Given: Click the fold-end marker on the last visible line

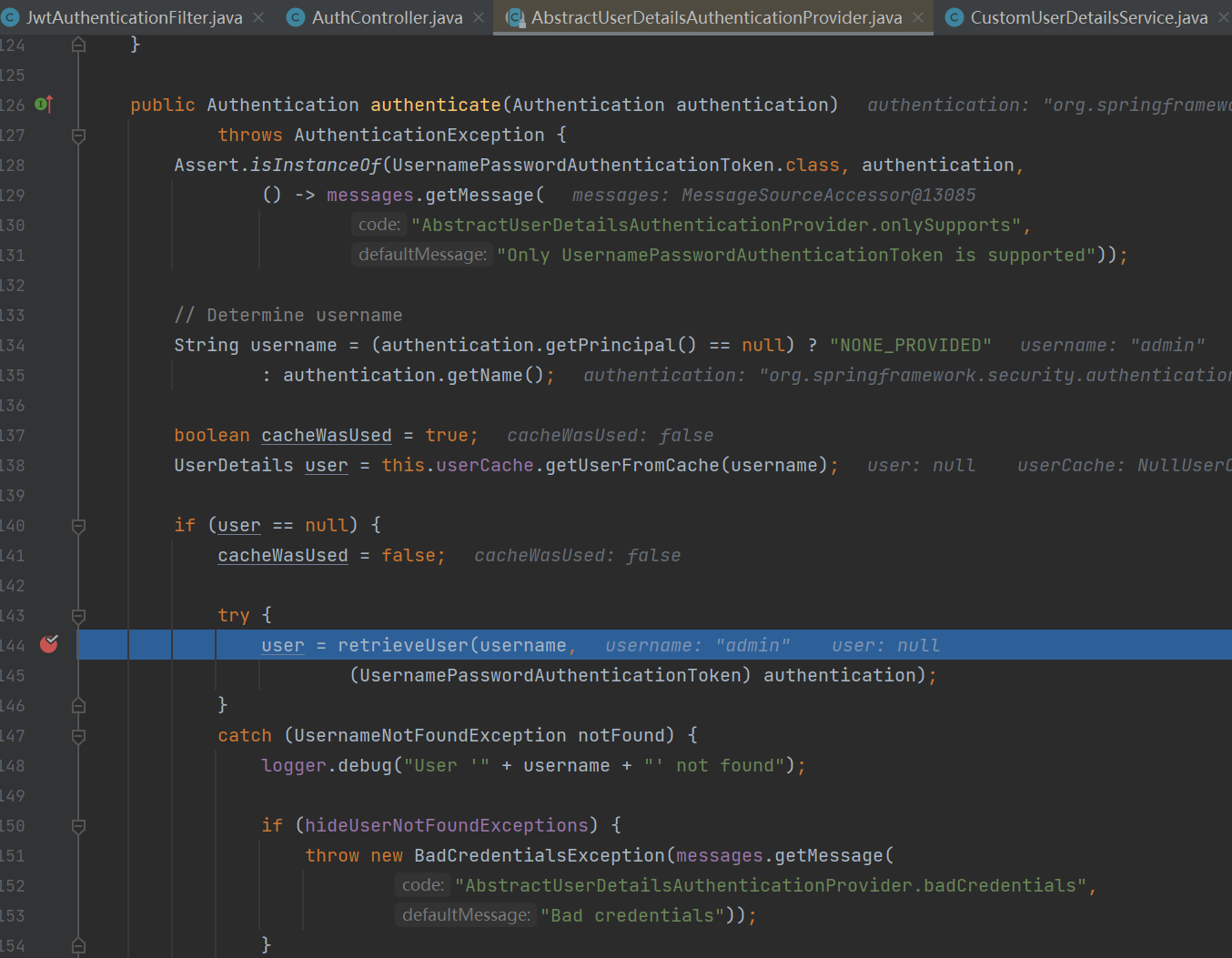Looking at the screenshot, I should [78, 945].
